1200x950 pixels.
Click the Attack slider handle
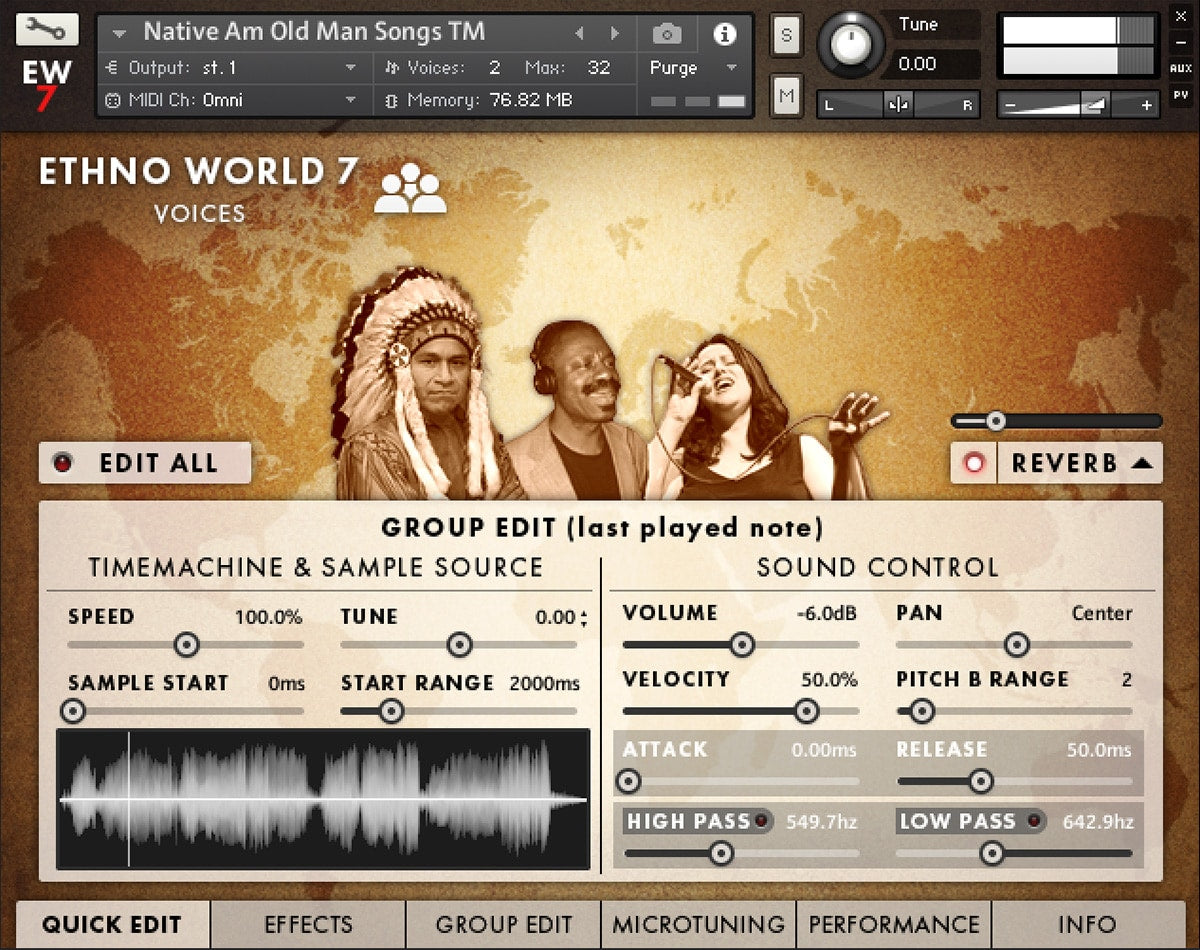click(628, 781)
